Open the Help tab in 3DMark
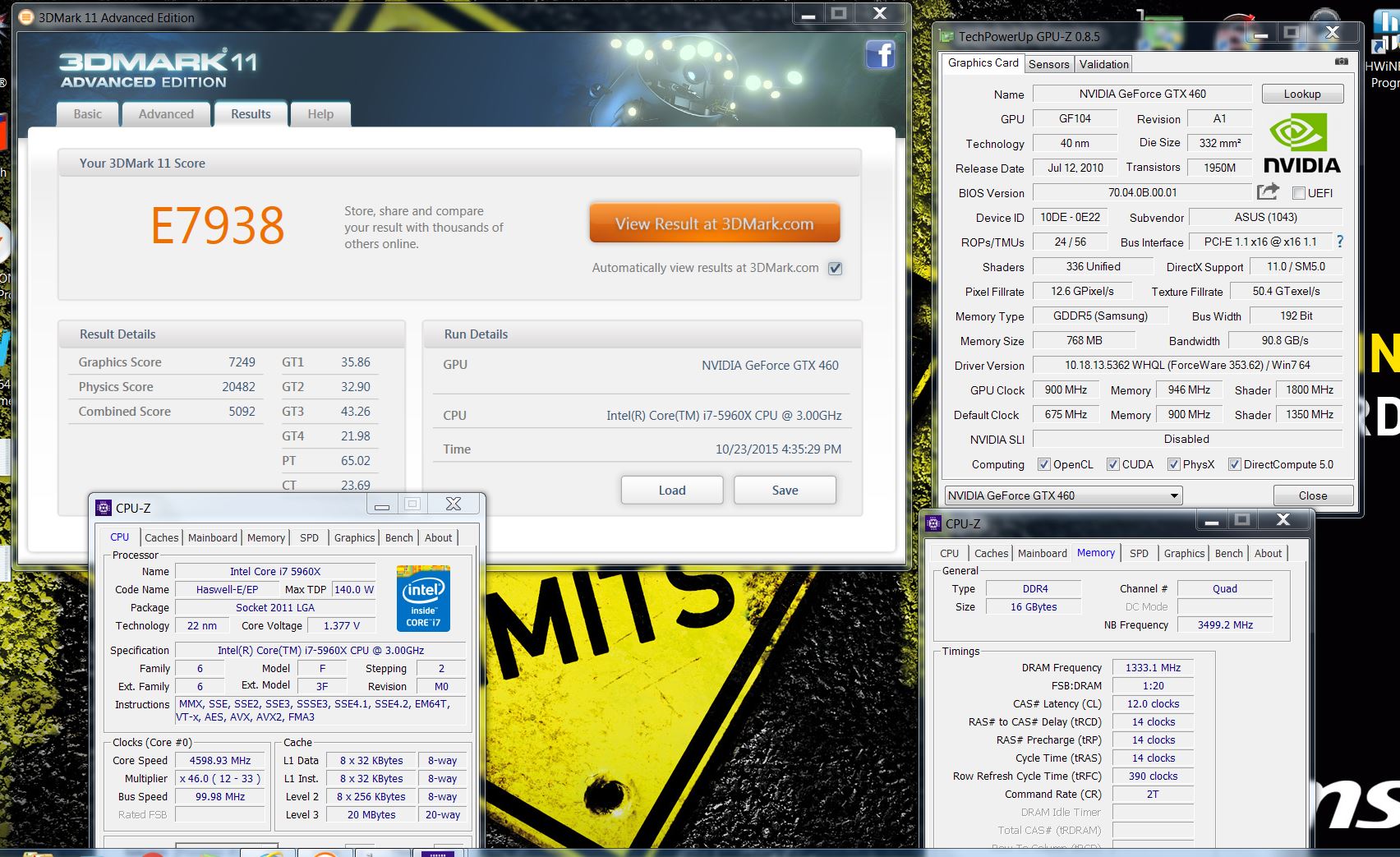Viewport: 1400px width, 857px height. coord(320,114)
